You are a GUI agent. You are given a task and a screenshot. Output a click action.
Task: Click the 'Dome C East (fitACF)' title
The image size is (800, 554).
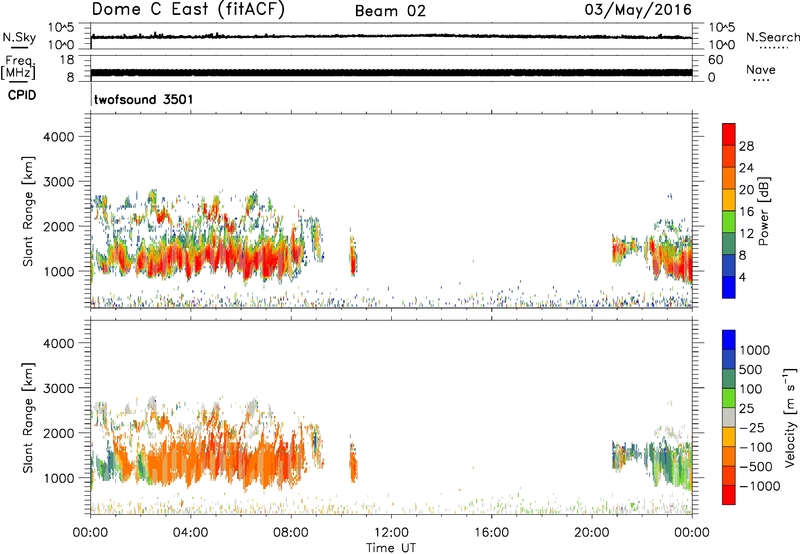[x=188, y=9]
